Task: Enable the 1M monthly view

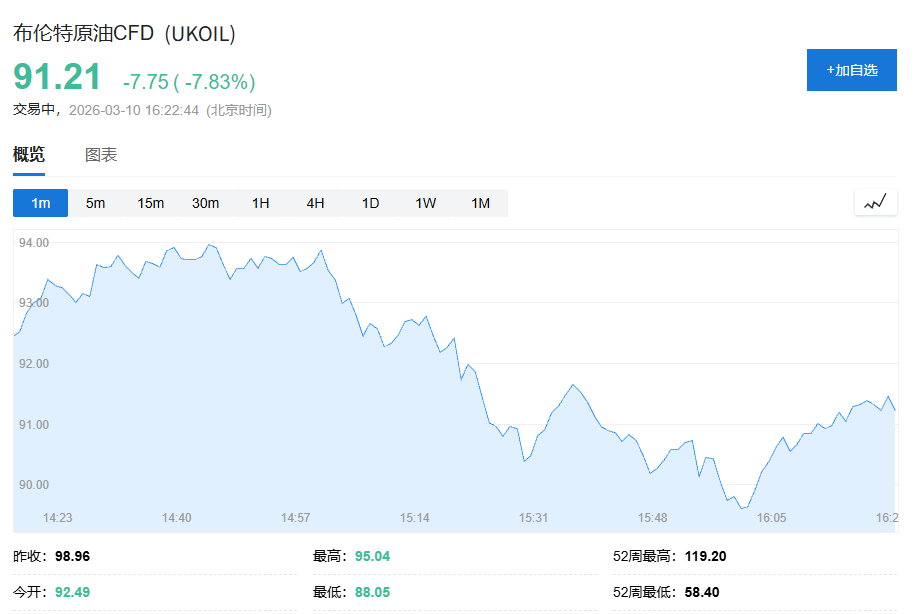Action: pyautogui.click(x=479, y=202)
